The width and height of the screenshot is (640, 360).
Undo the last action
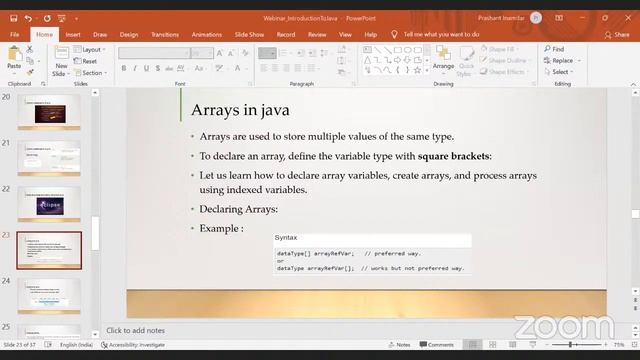click(x=28, y=18)
